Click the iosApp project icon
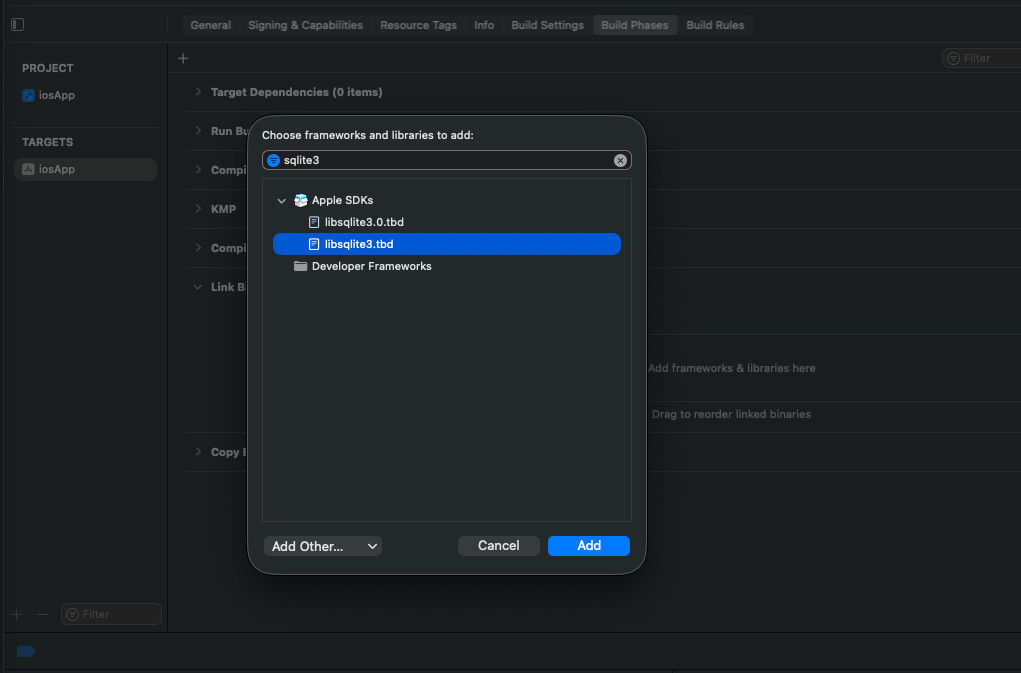The width and height of the screenshot is (1021, 673). coord(29,96)
